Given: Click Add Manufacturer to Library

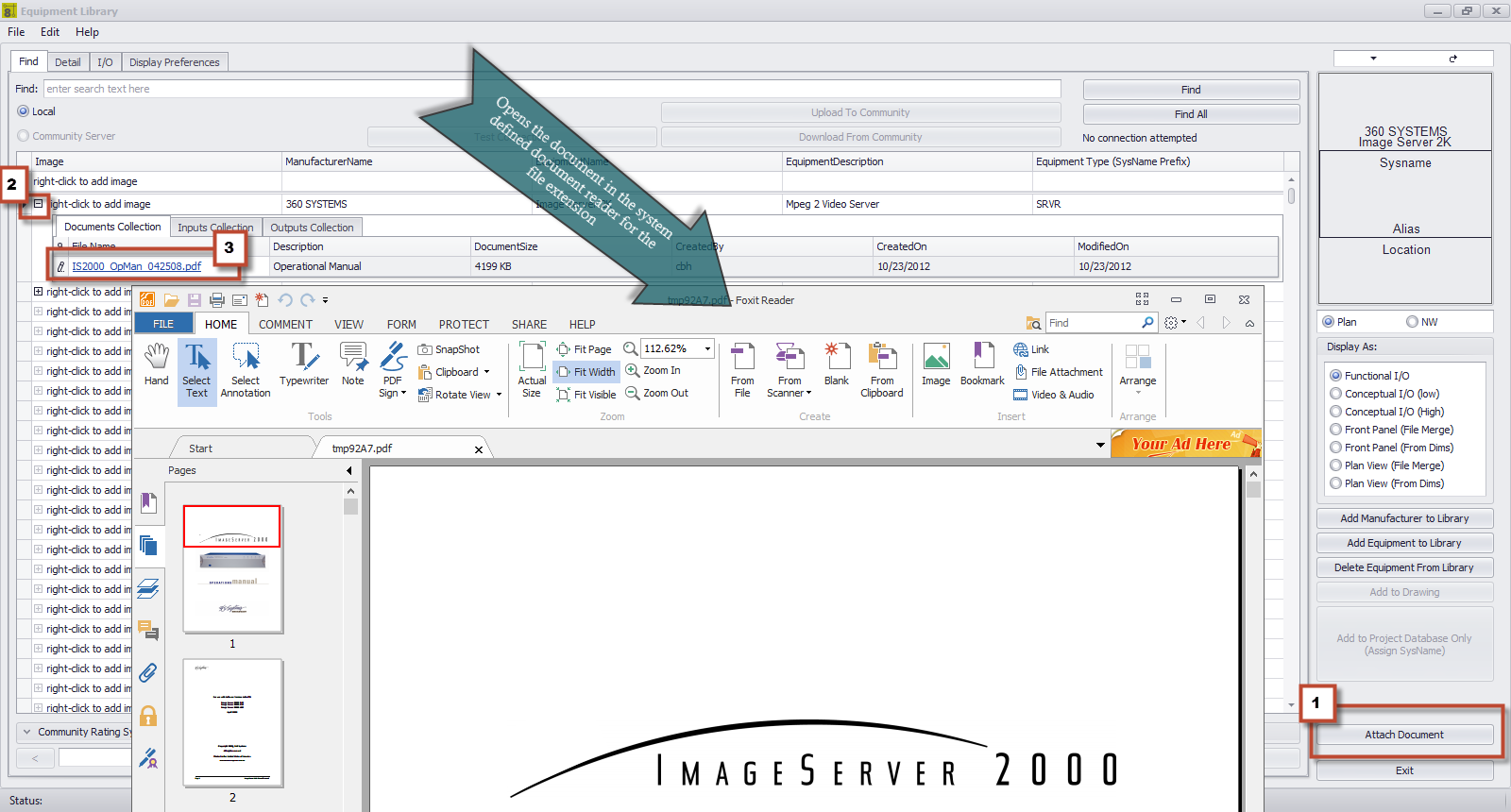Looking at the screenshot, I should coord(1404,518).
